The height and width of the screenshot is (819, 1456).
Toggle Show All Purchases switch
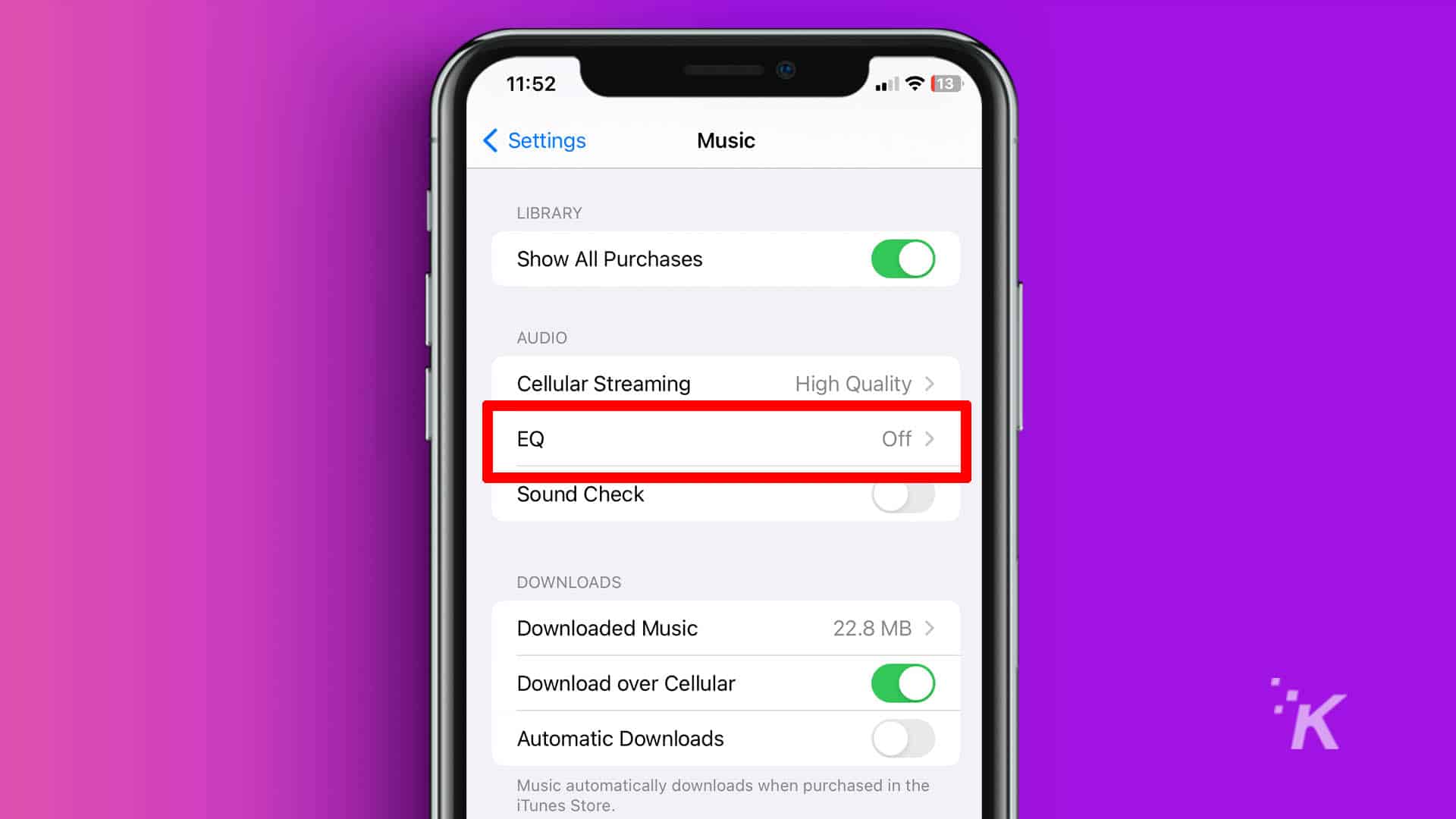point(901,258)
